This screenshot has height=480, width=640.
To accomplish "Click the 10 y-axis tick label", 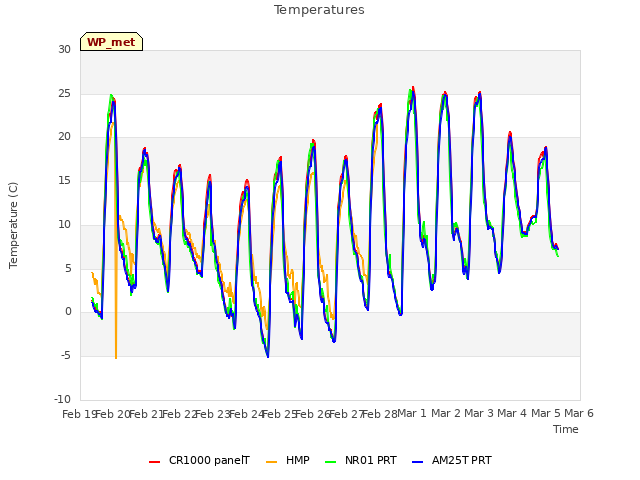I will point(64,224).
